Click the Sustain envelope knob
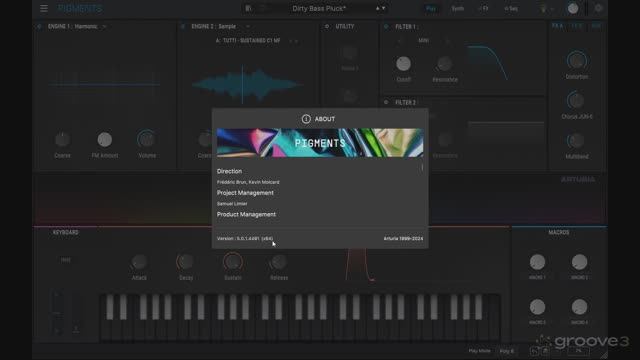Image resolution: width=640 pixels, height=360 pixels. [233, 262]
